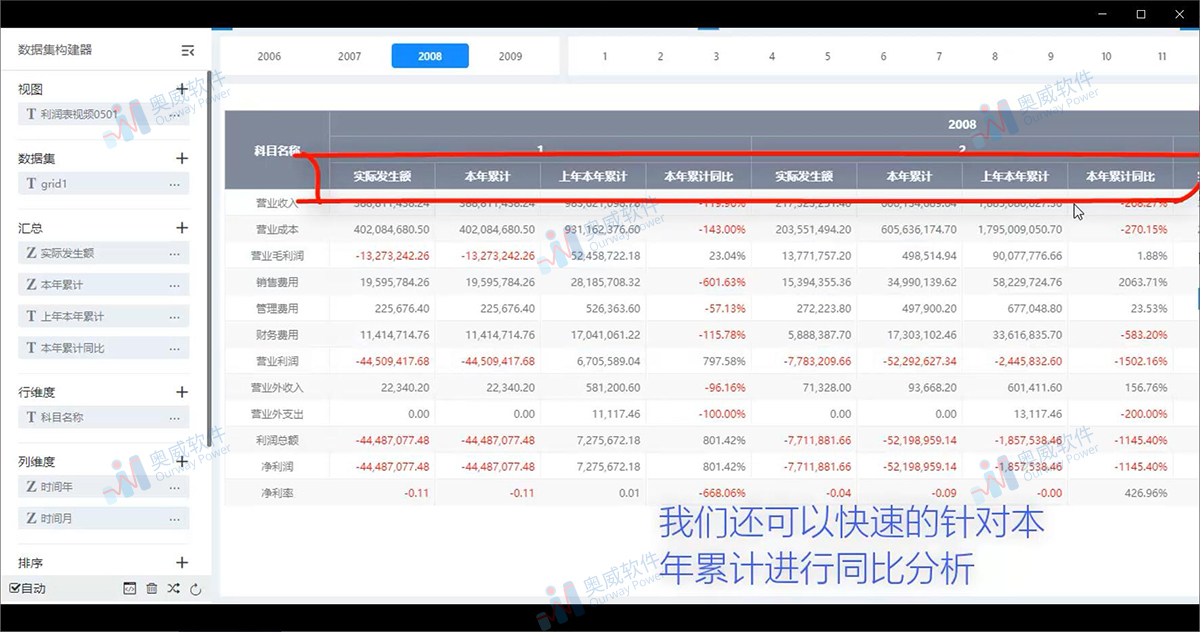Select year 2006 tab
Image resolution: width=1200 pixels, height=632 pixels.
[269, 57]
